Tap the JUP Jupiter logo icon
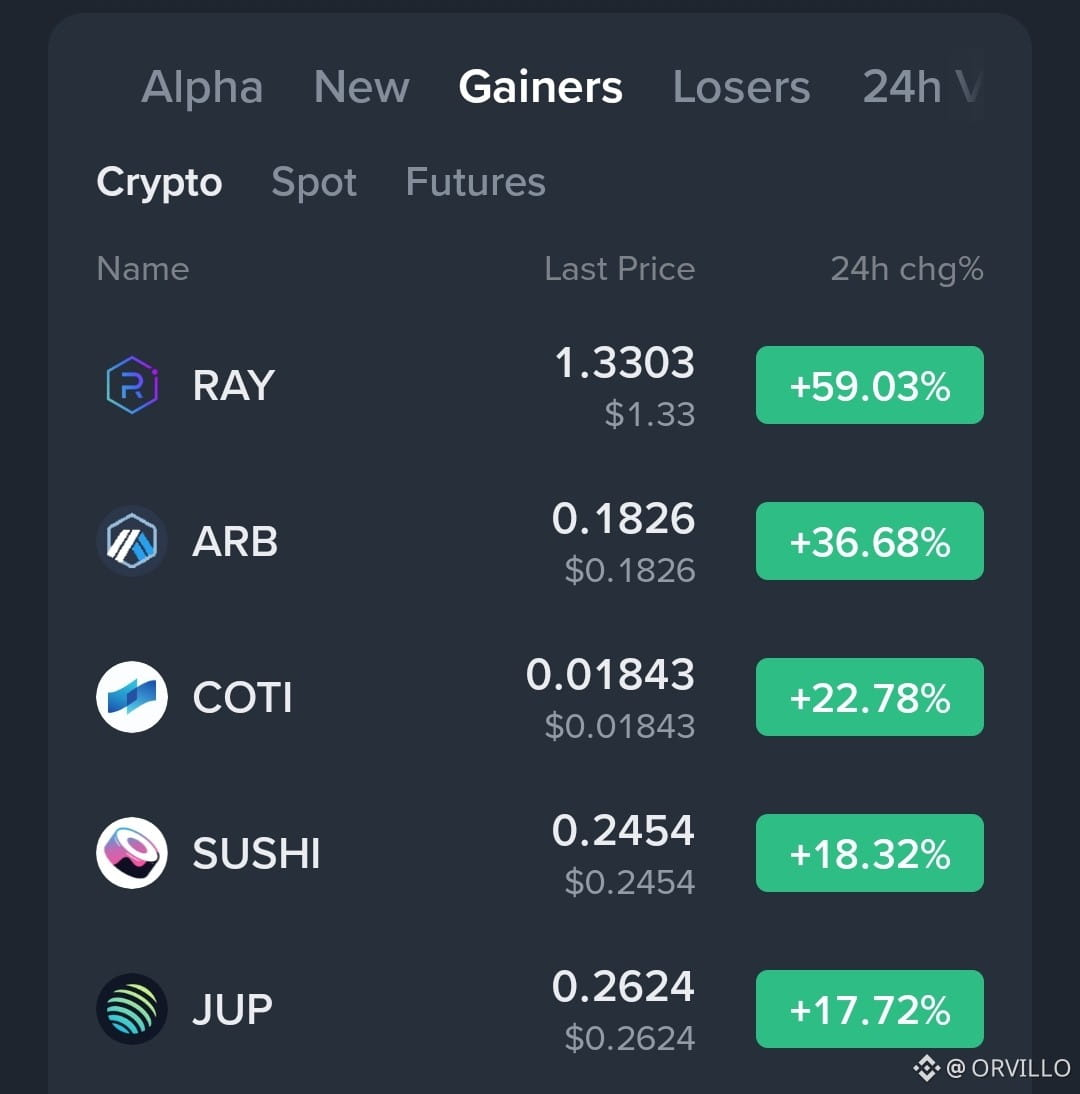 (x=132, y=1009)
